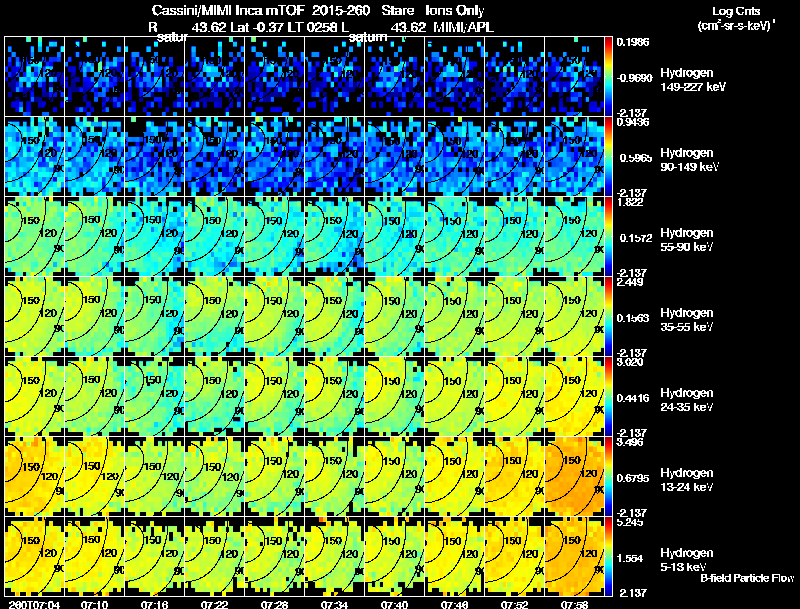The height and width of the screenshot is (609, 800).
Task: Select the Hydrogen 55-90 keV label
Action: [x=687, y=240]
